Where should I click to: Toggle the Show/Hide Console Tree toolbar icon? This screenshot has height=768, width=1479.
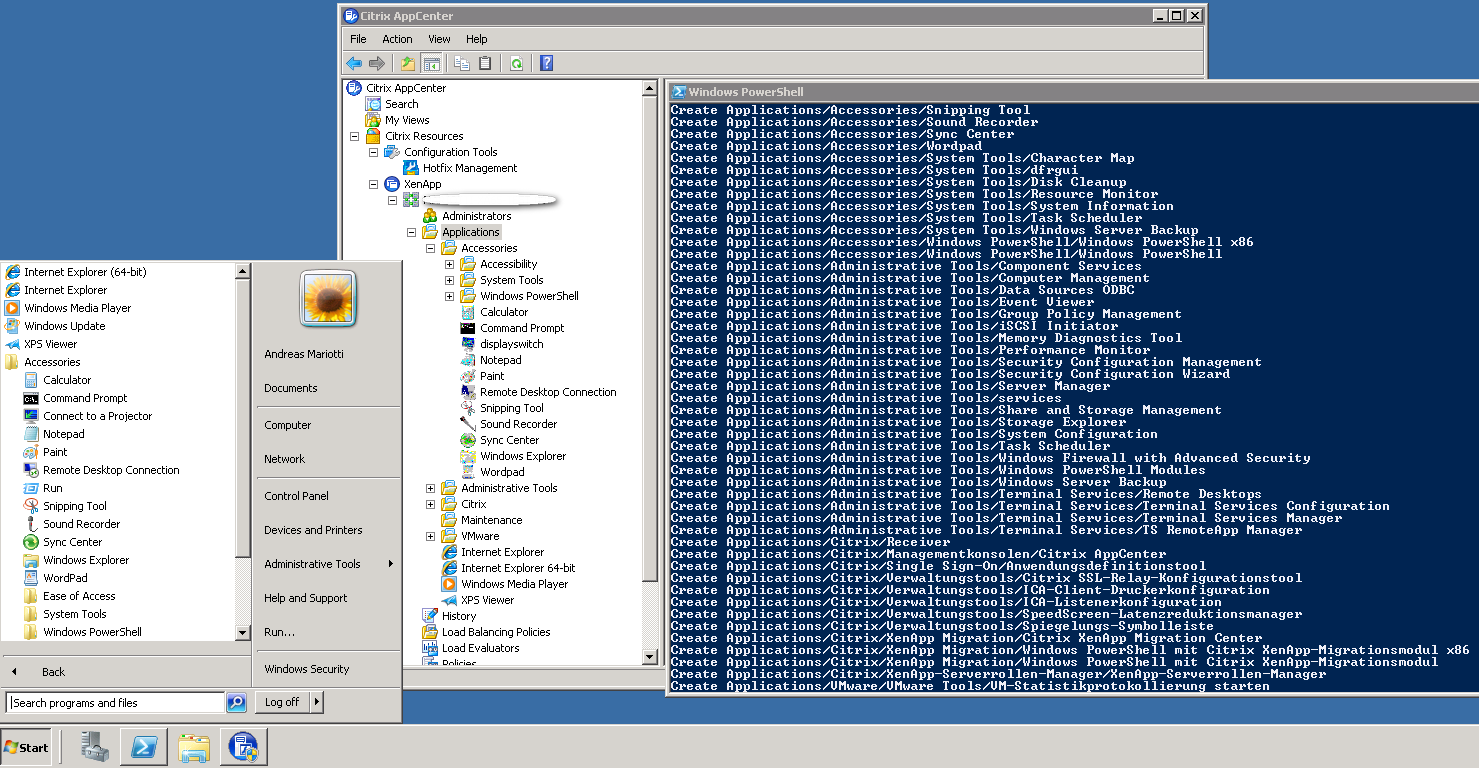click(431, 63)
